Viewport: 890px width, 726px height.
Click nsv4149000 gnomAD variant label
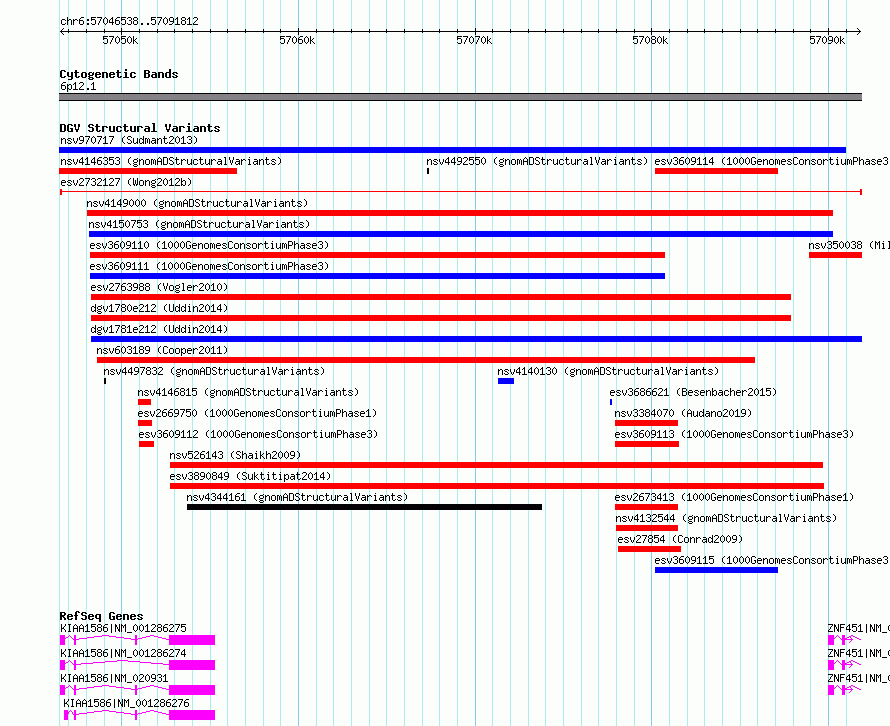[x=197, y=203]
